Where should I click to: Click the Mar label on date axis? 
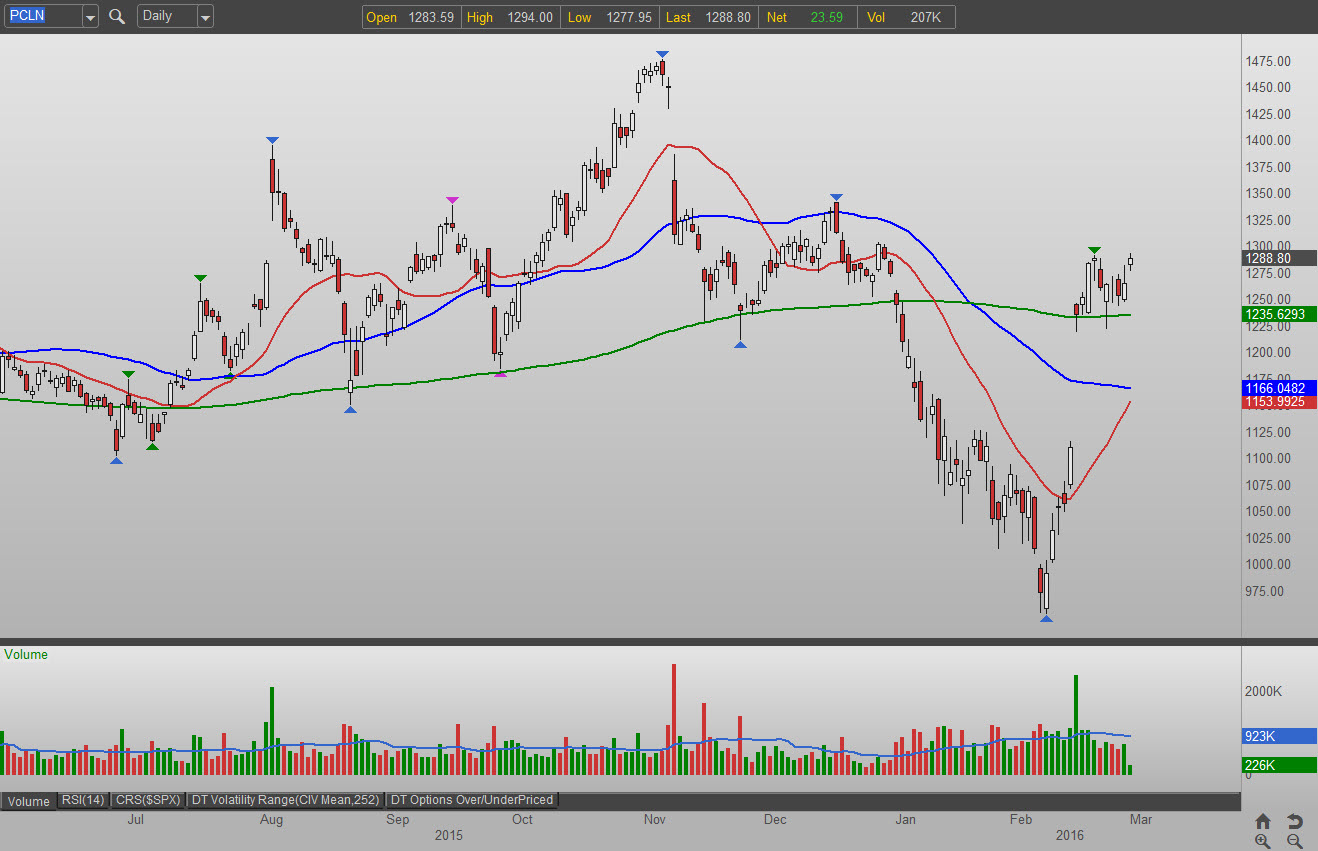point(1141,820)
